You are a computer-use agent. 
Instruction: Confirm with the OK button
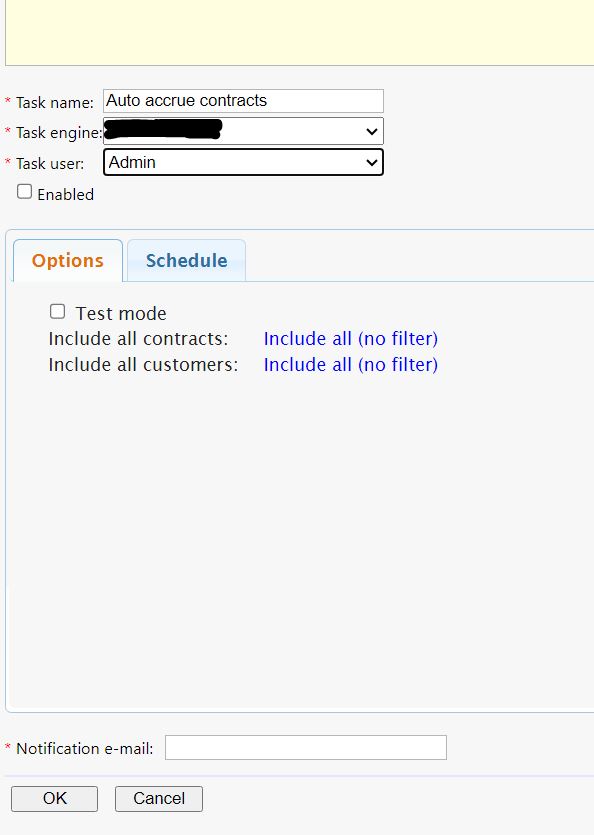pyautogui.click(x=54, y=799)
